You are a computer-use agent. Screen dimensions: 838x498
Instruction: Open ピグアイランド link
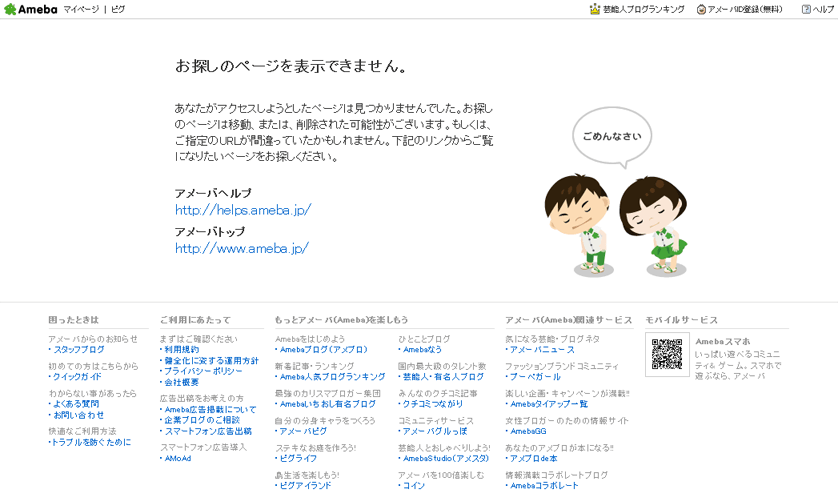[306, 486]
